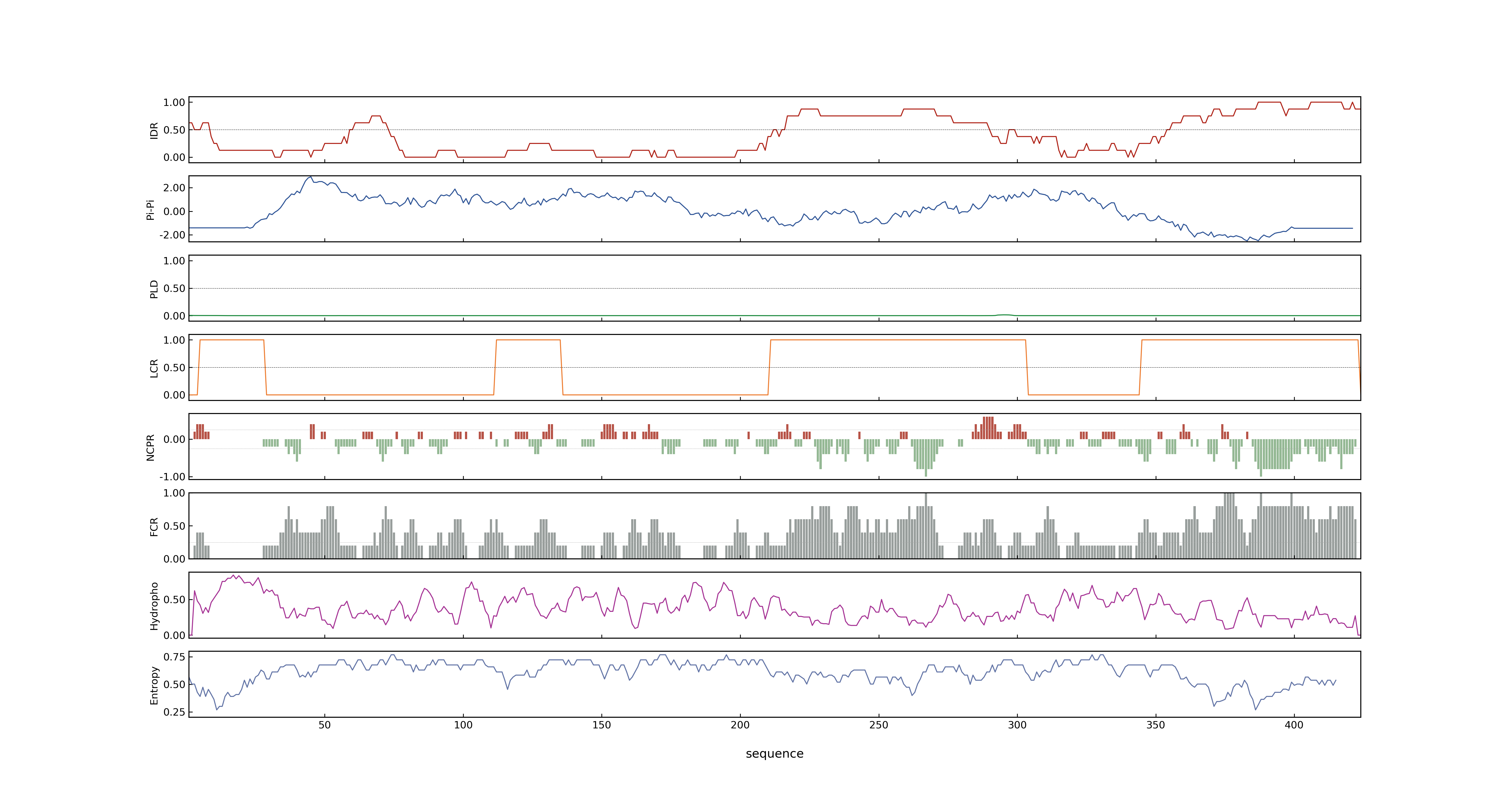
Task: Click the Pi-Pi axis label
Action: (x=150, y=209)
